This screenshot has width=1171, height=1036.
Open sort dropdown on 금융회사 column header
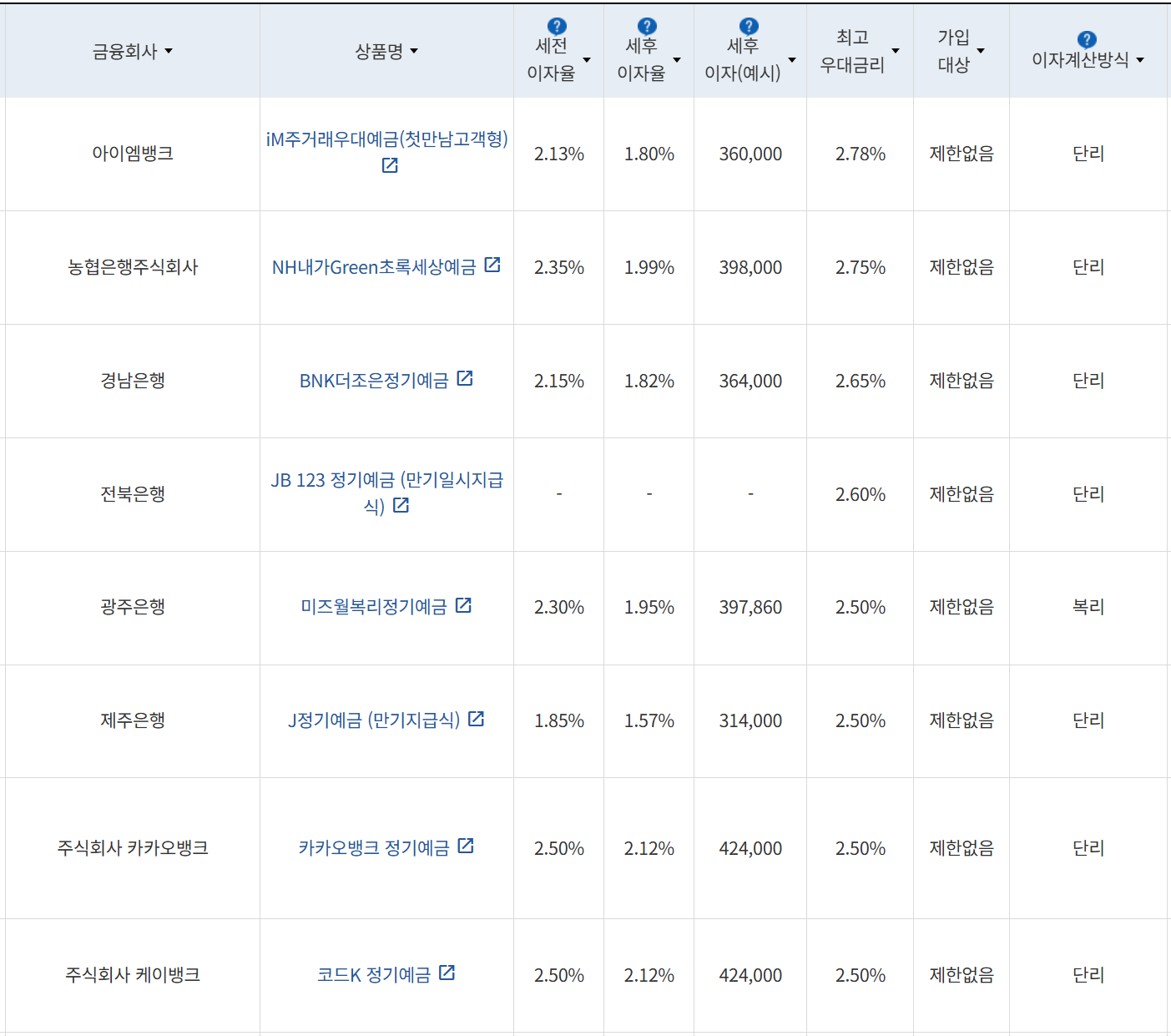(x=170, y=51)
